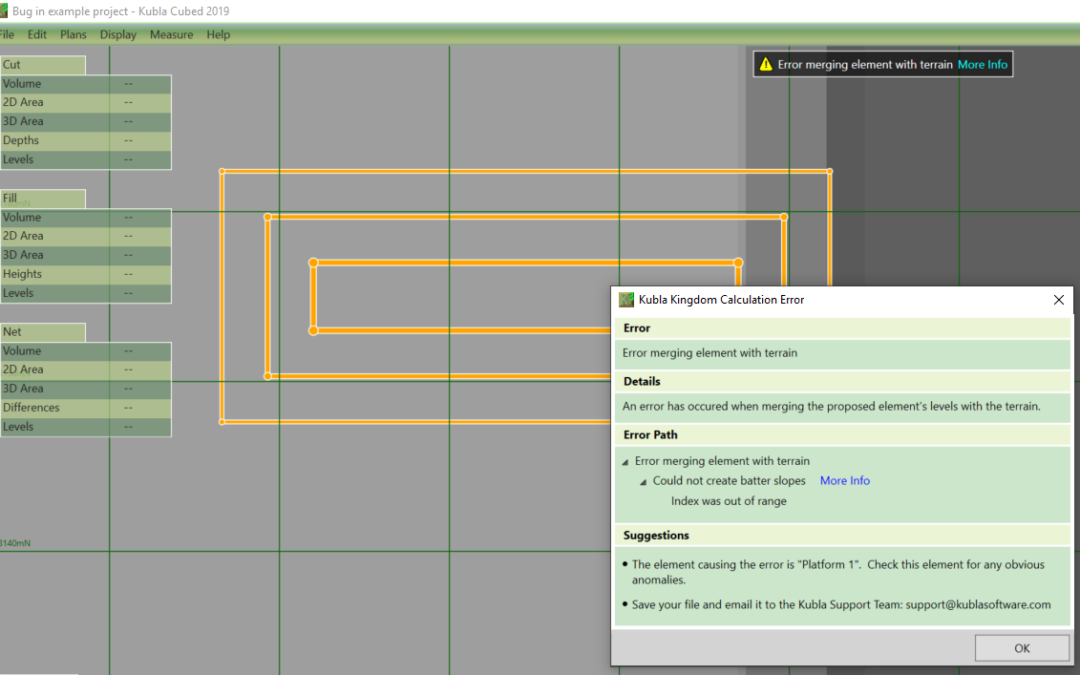
Task: Click the 'Error merging element with terrain' banner text
Action: (865, 65)
